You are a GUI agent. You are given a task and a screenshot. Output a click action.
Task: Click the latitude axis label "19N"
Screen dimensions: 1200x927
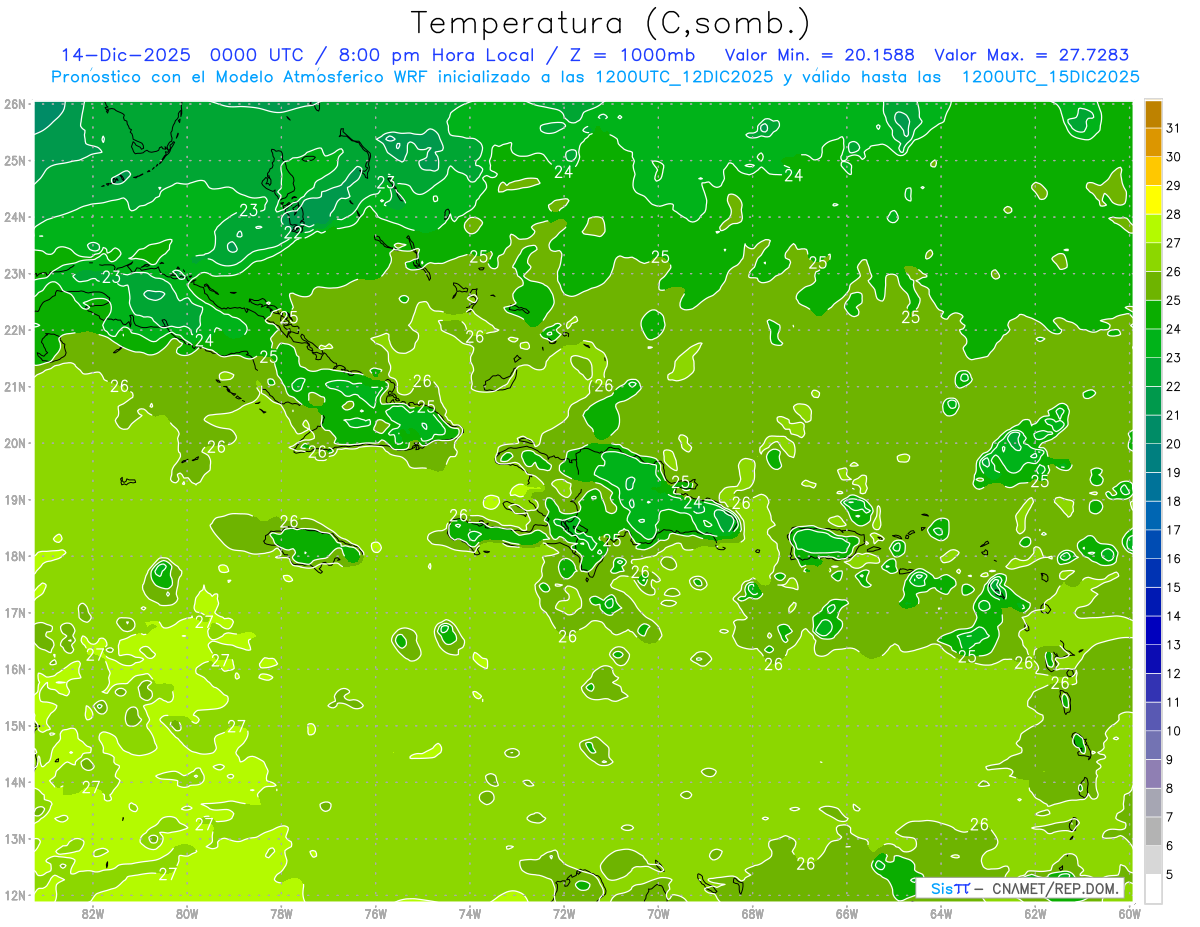15,499
